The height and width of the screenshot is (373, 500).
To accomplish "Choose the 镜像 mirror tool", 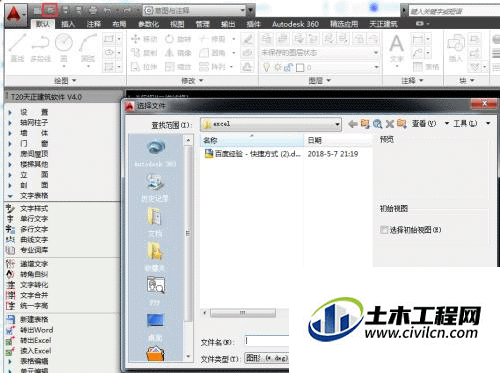I will [178, 53].
